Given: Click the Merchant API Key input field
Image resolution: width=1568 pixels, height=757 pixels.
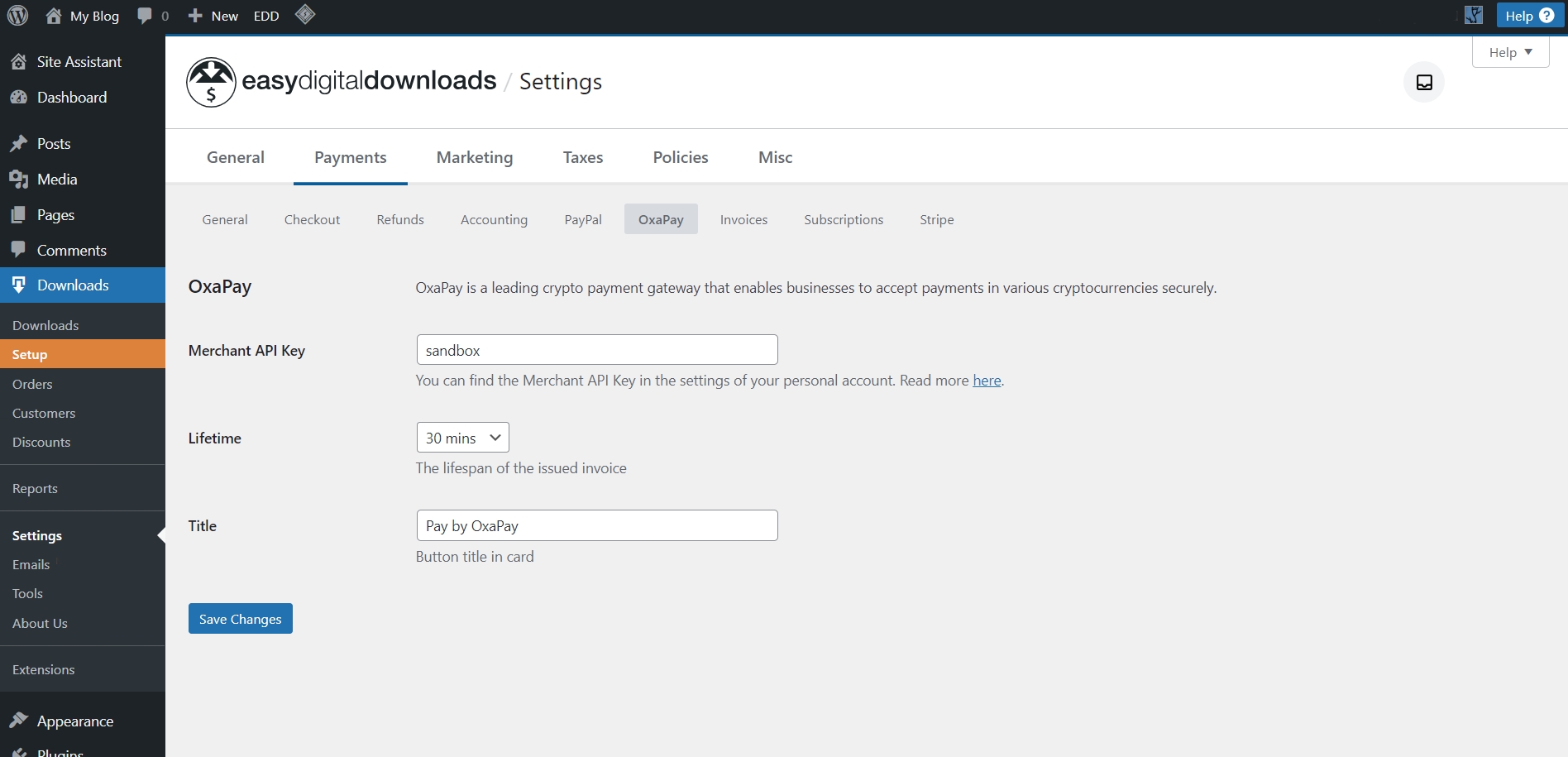Looking at the screenshot, I should (x=596, y=350).
